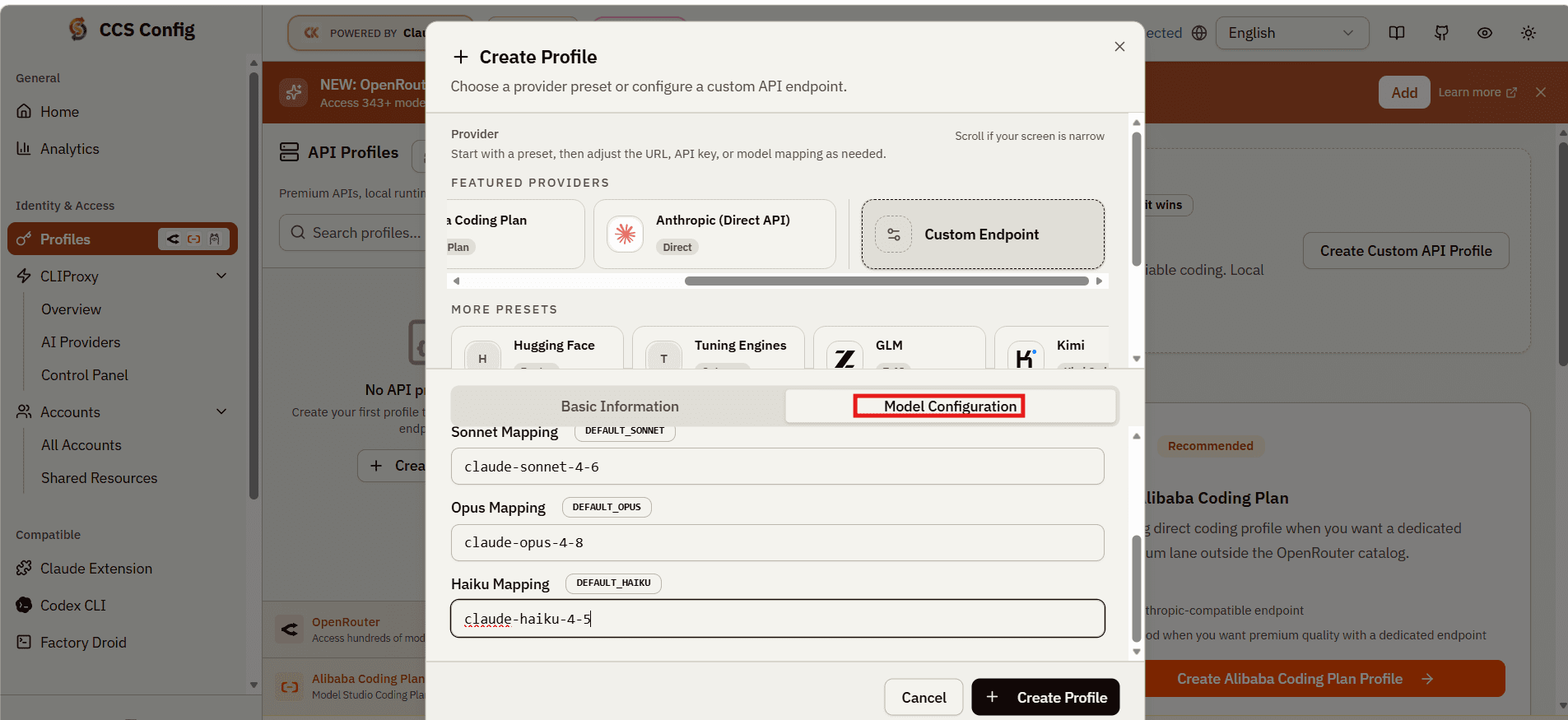Click the Alibaba Coding Plan list icon
The width and height of the screenshot is (1568, 720).
290,686
